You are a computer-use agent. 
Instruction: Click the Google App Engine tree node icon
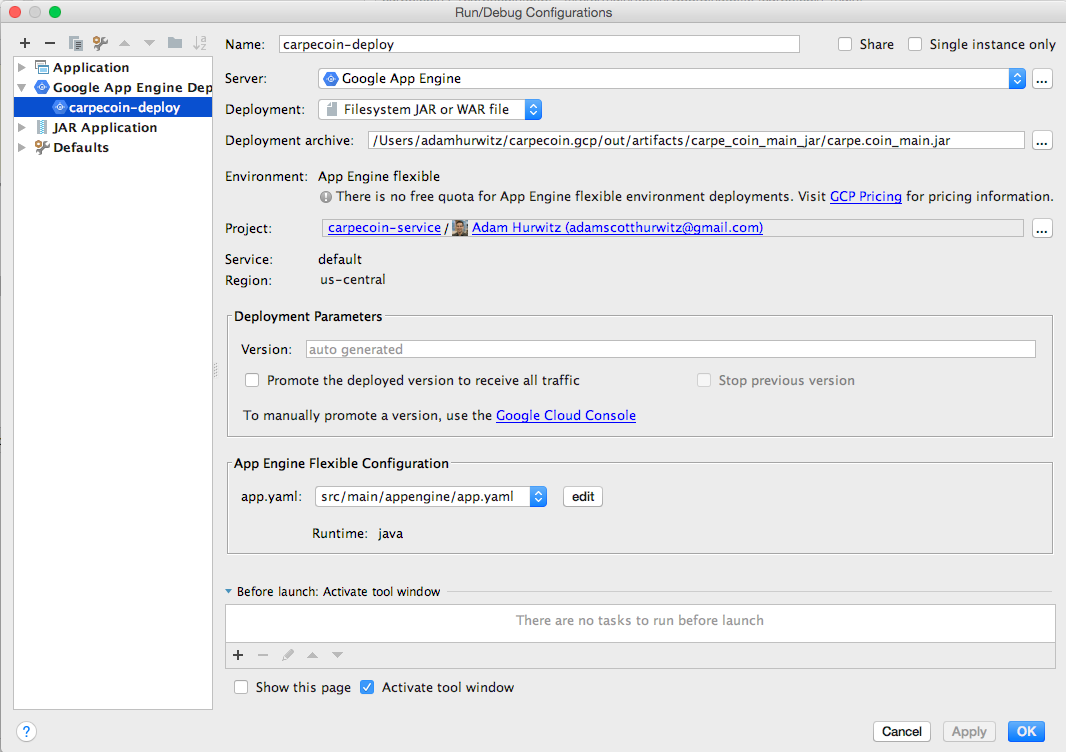click(x=42, y=87)
